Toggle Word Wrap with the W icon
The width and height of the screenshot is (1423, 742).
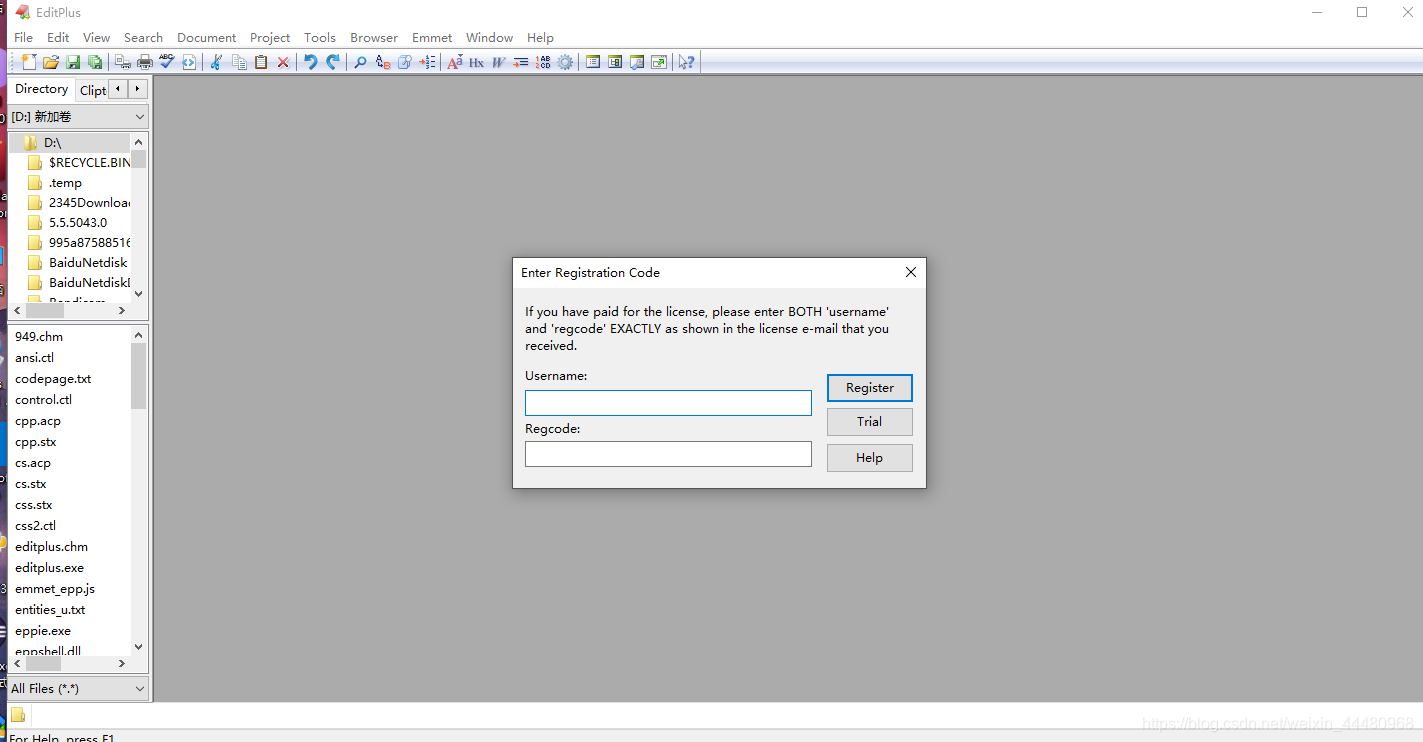click(498, 62)
